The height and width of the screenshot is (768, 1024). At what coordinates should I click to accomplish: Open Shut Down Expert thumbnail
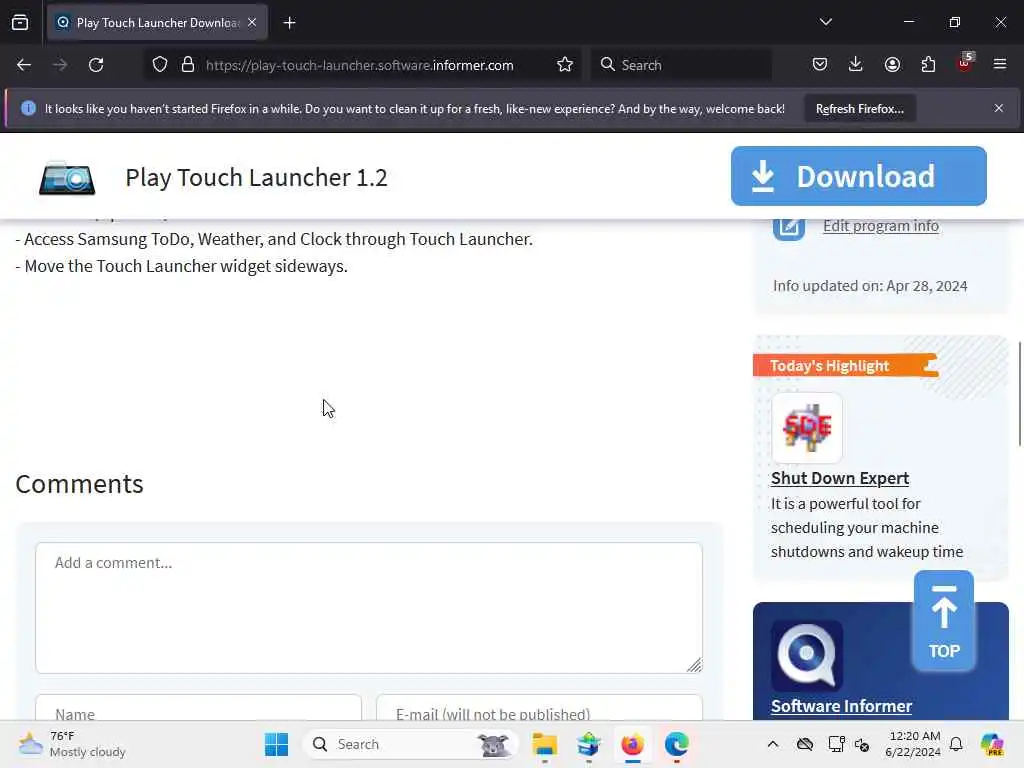point(807,428)
